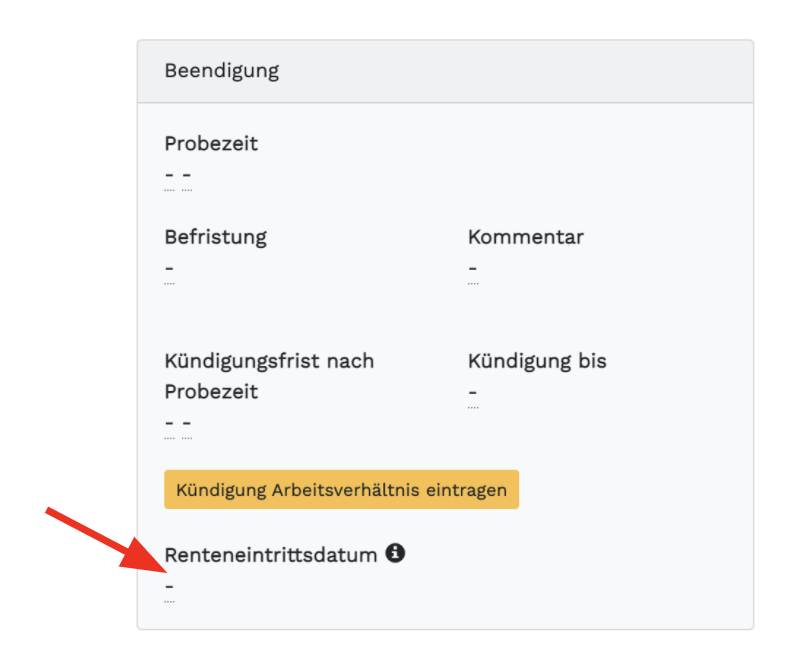Image resolution: width=794 pixels, height=662 pixels.
Task: Edit the empty Renteneintrittsdatum value
Action: [169, 587]
